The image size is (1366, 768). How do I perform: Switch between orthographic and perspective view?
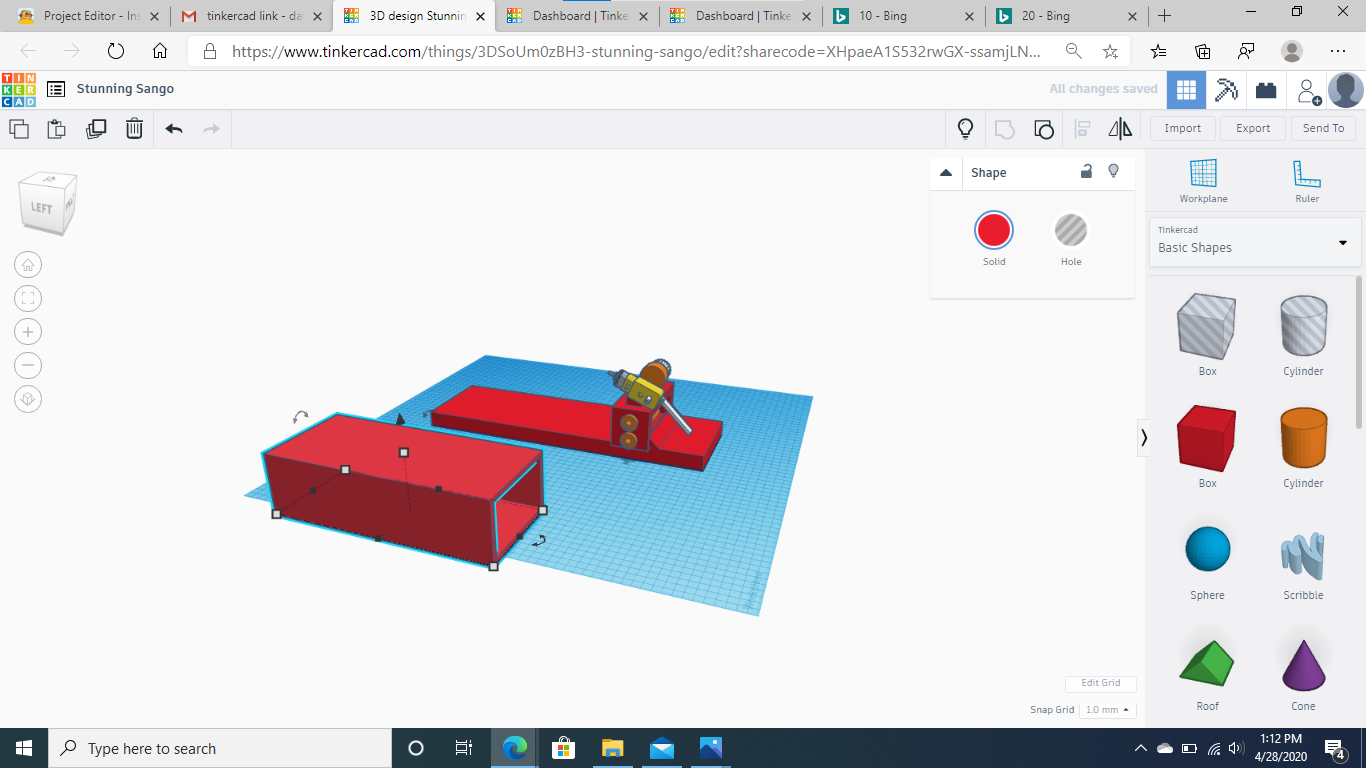click(x=28, y=399)
